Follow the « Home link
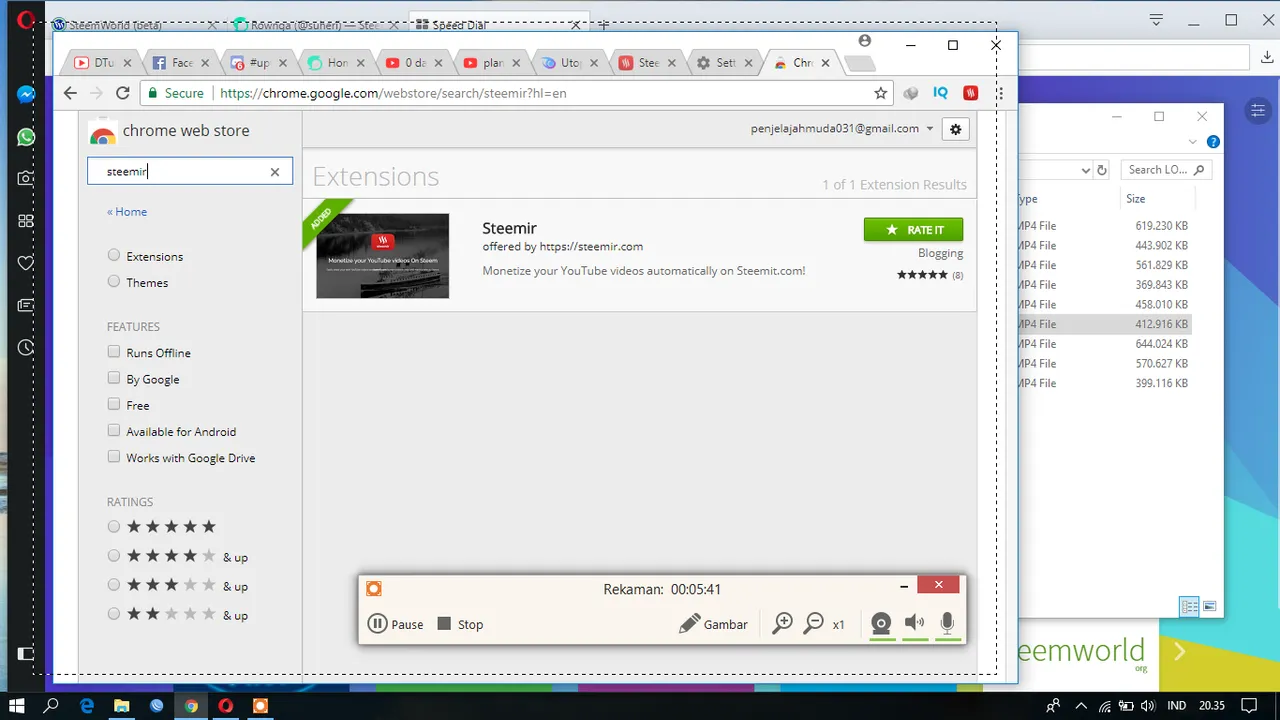Screen dimensions: 1280x720 click(x=127, y=212)
